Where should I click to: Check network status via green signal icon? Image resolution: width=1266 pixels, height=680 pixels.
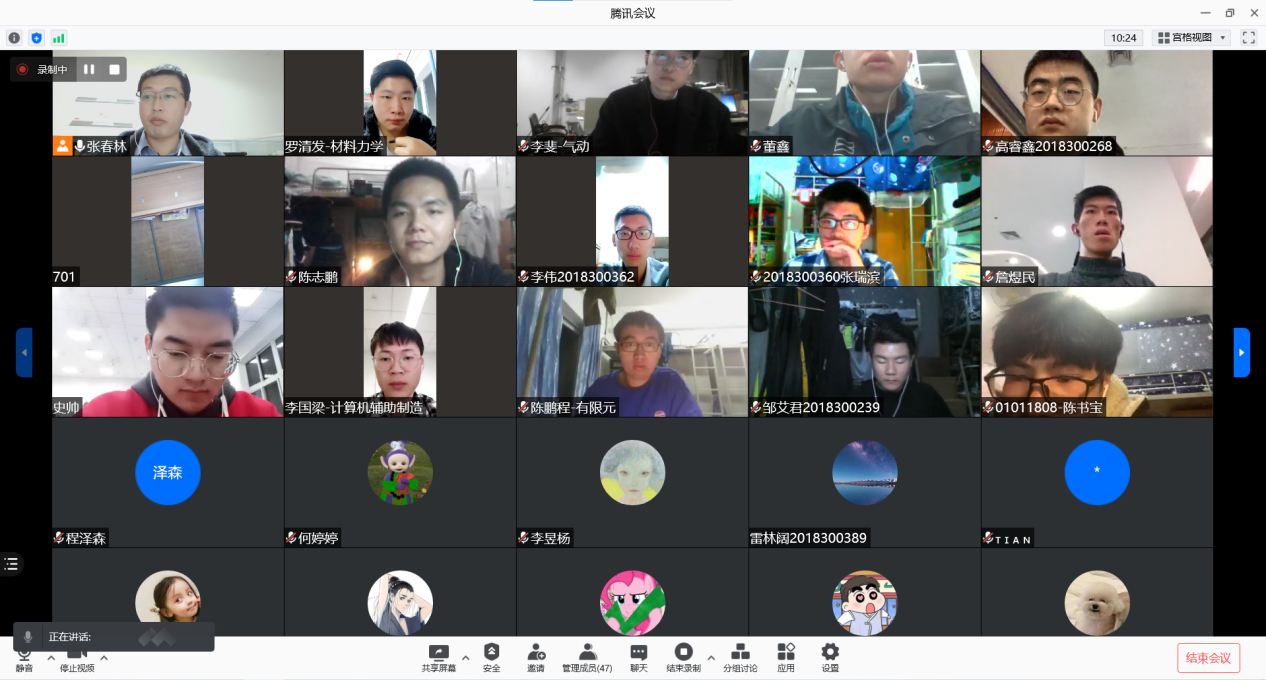[59, 38]
